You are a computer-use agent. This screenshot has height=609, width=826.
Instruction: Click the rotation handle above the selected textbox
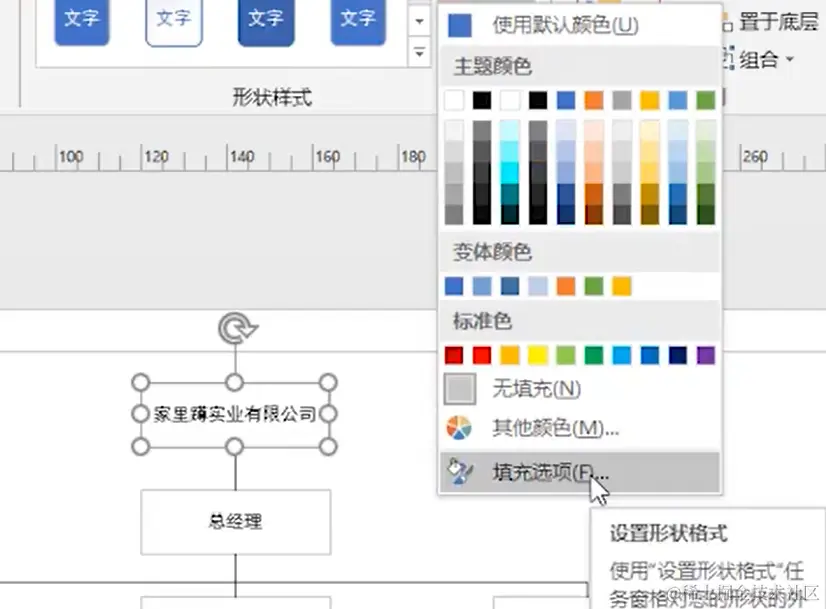pyautogui.click(x=236, y=326)
